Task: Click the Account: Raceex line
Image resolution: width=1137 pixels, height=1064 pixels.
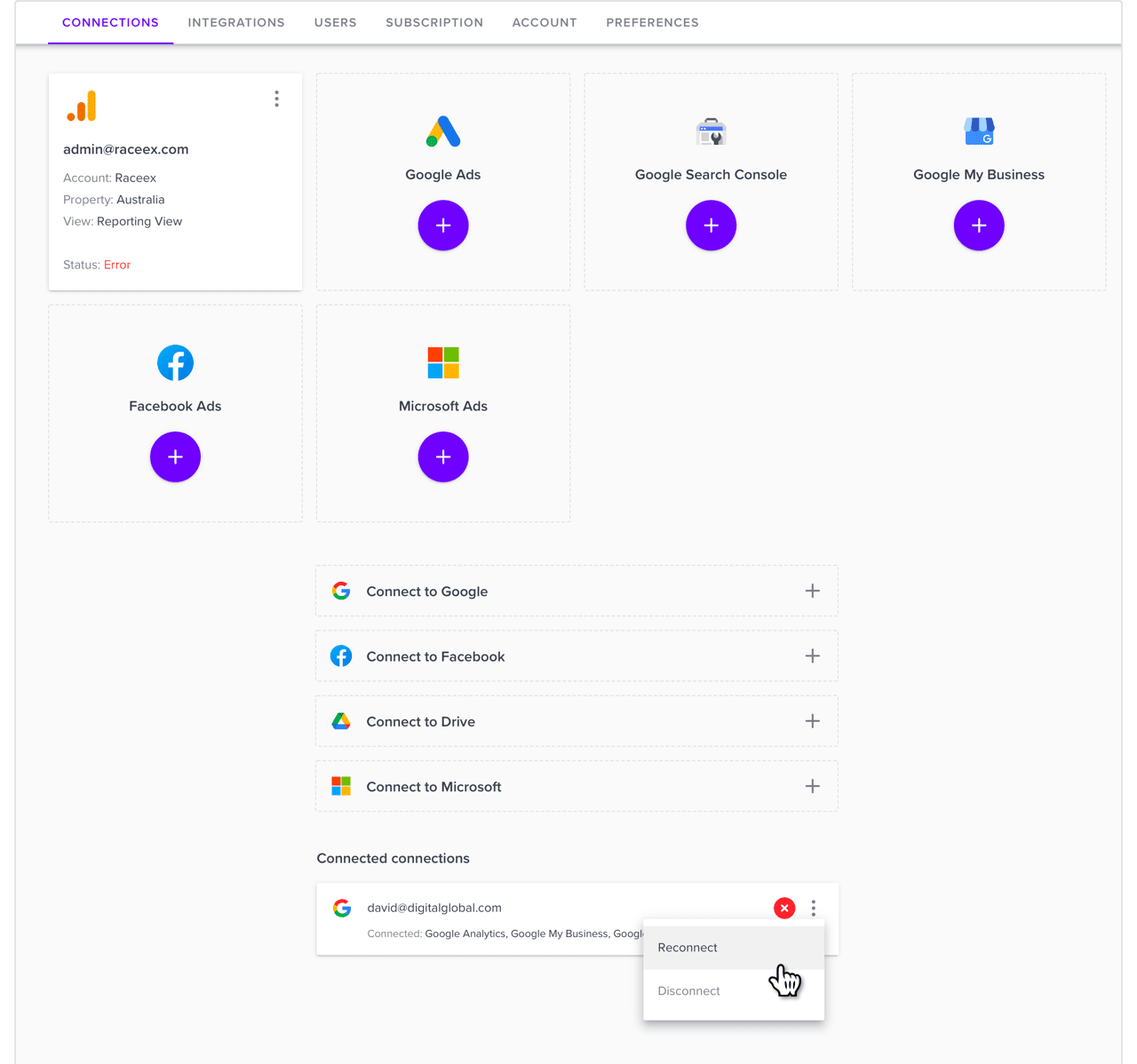Action: coord(110,178)
